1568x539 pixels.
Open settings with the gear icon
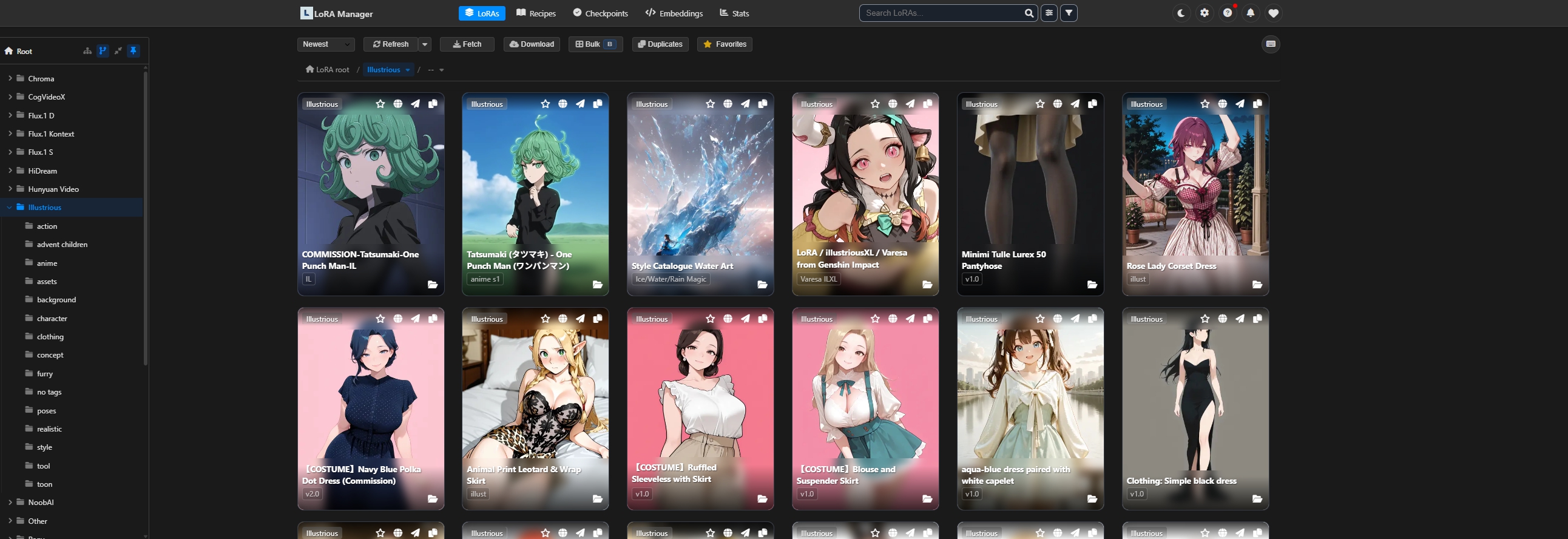(1205, 13)
